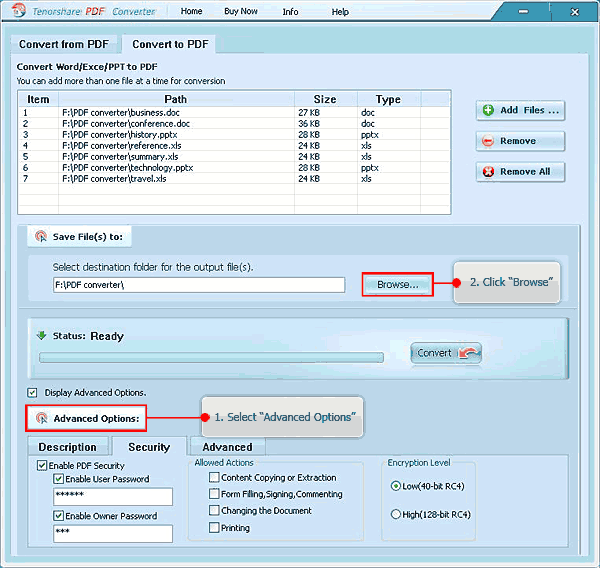Image resolution: width=600 pixels, height=568 pixels.
Task: Toggle Enable User Password checkbox
Action: tap(58, 479)
